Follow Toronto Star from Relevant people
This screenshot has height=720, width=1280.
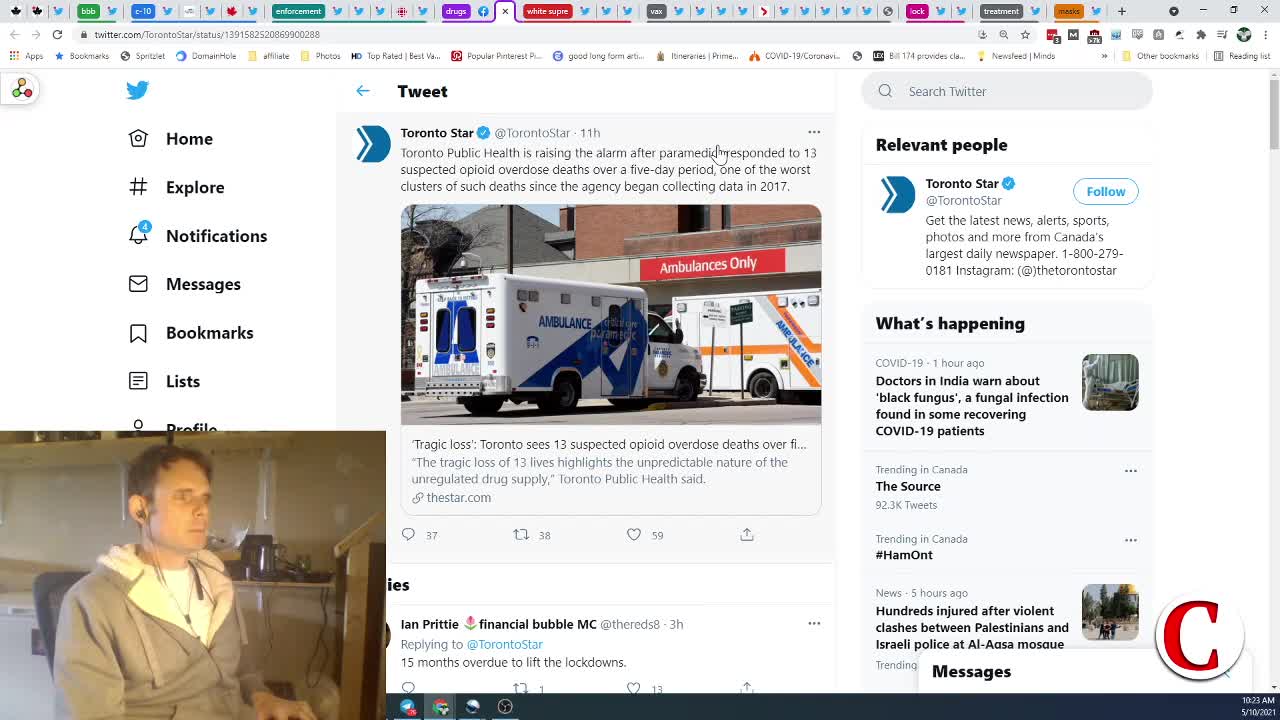click(1105, 191)
